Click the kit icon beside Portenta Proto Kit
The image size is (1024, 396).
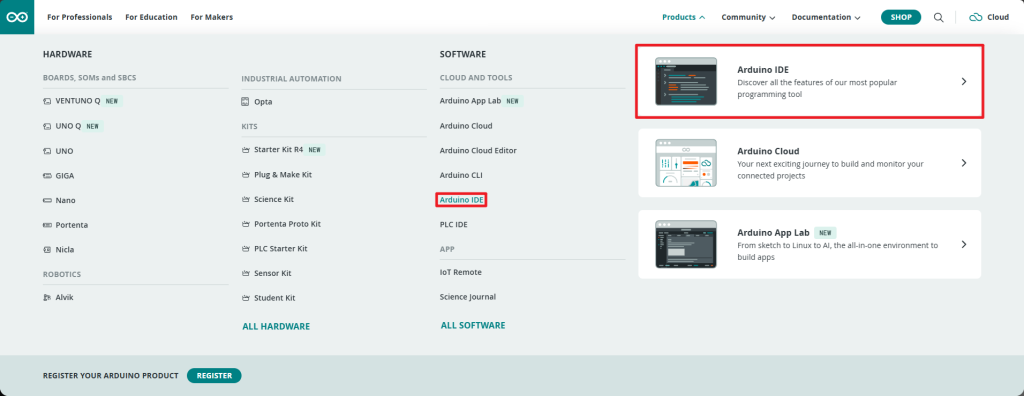point(246,224)
